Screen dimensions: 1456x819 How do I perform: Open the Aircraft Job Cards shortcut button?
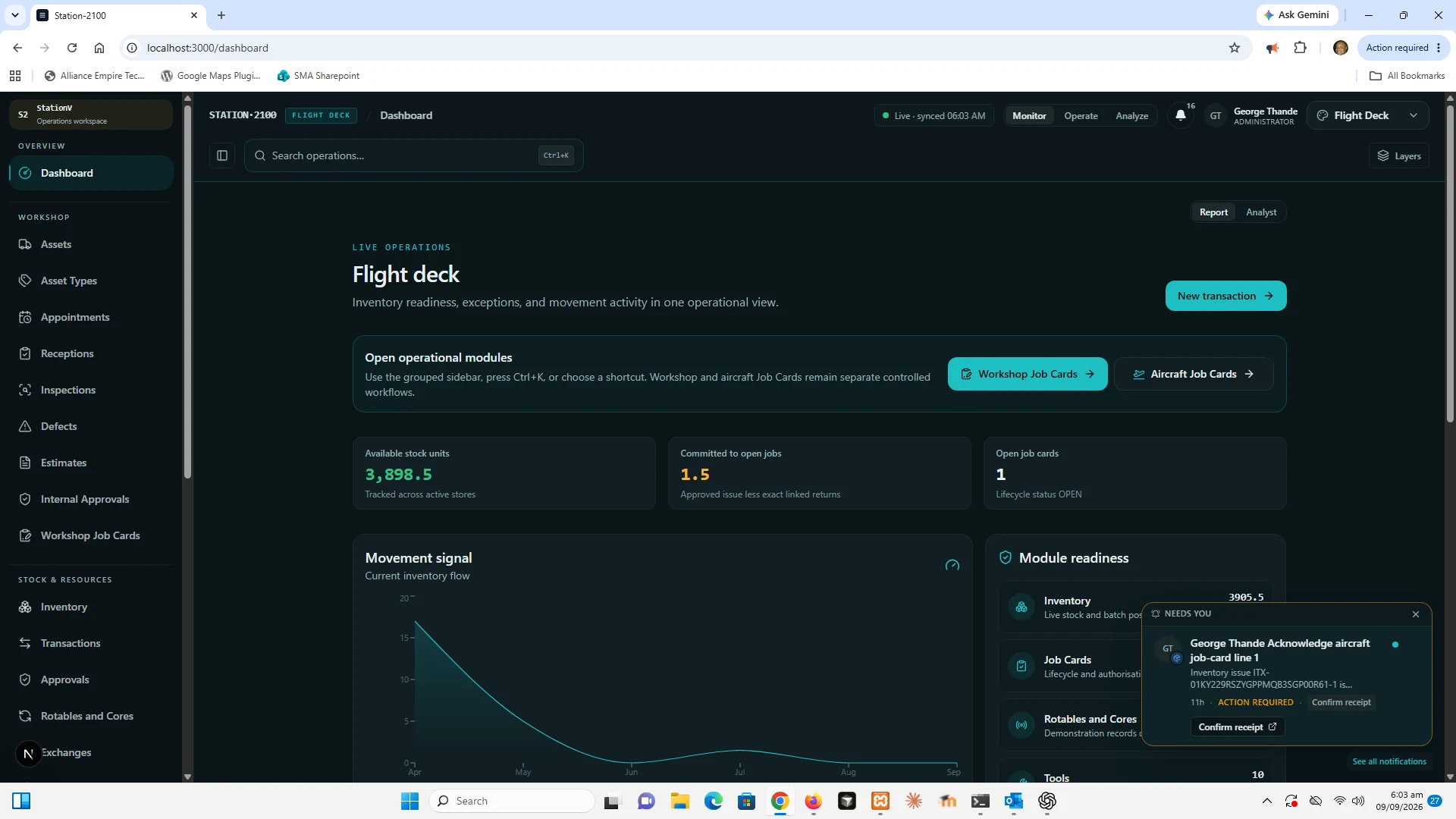(1194, 374)
